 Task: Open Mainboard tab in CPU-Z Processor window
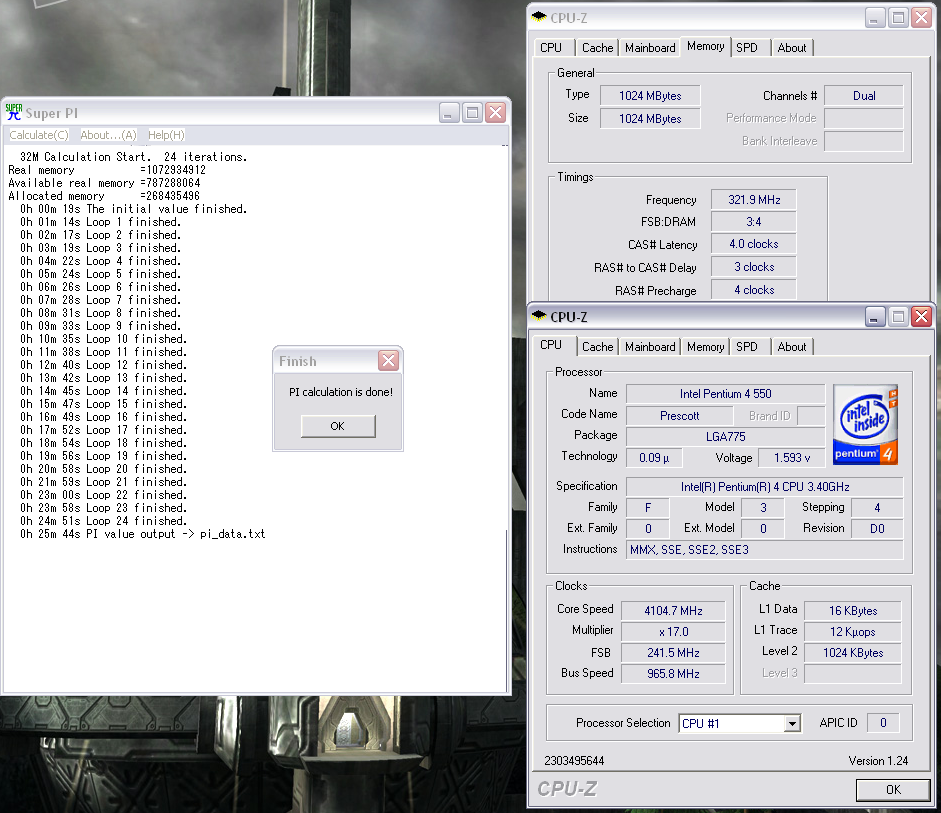tap(650, 347)
